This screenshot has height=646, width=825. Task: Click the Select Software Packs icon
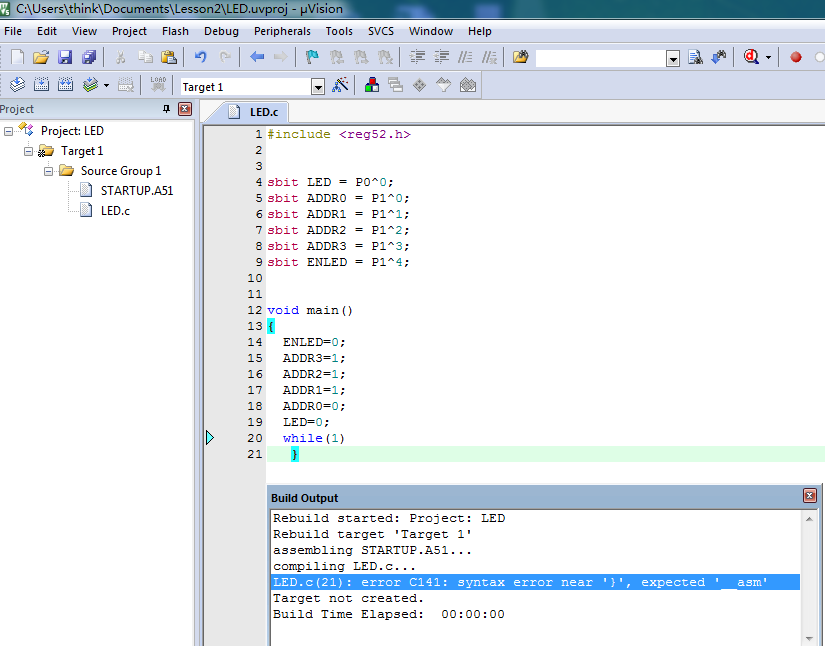pyautogui.click(x=444, y=85)
